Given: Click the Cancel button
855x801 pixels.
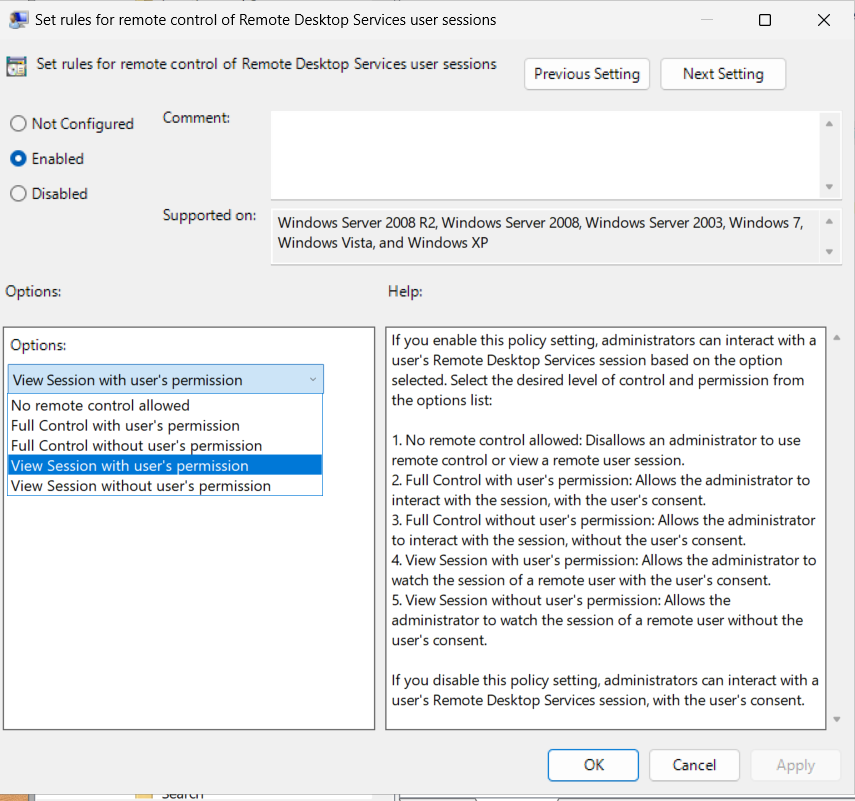Looking at the screenshot, I should [x=694, y=765].
